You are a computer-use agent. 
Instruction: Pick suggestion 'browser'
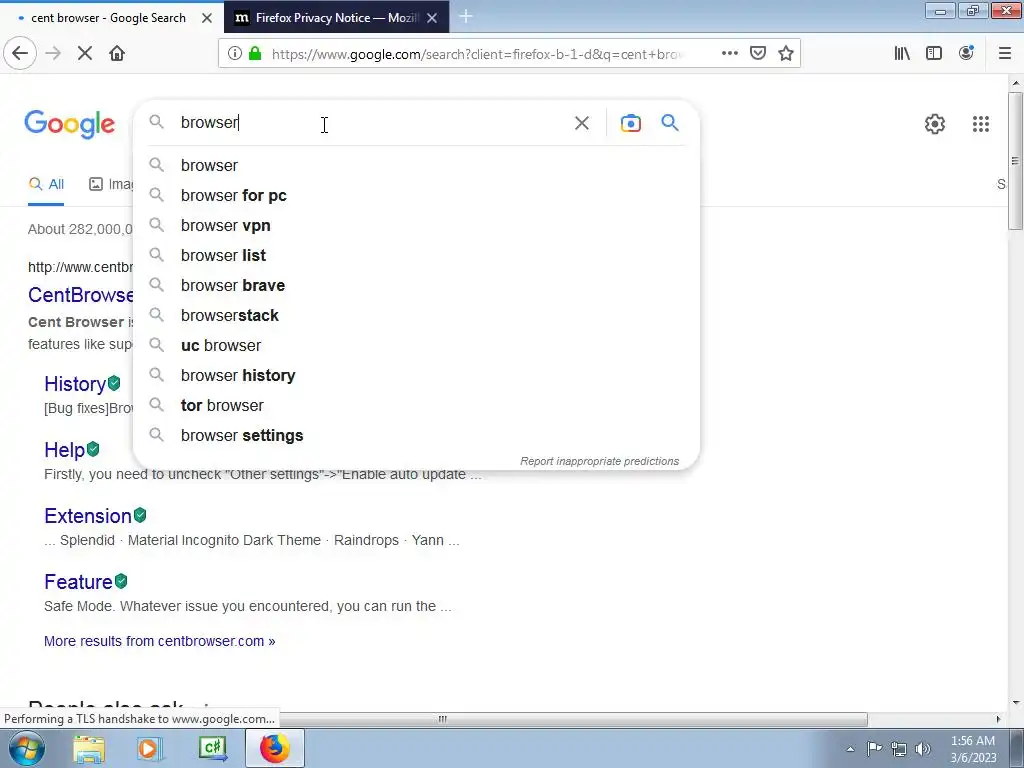(x=416, y=165)
